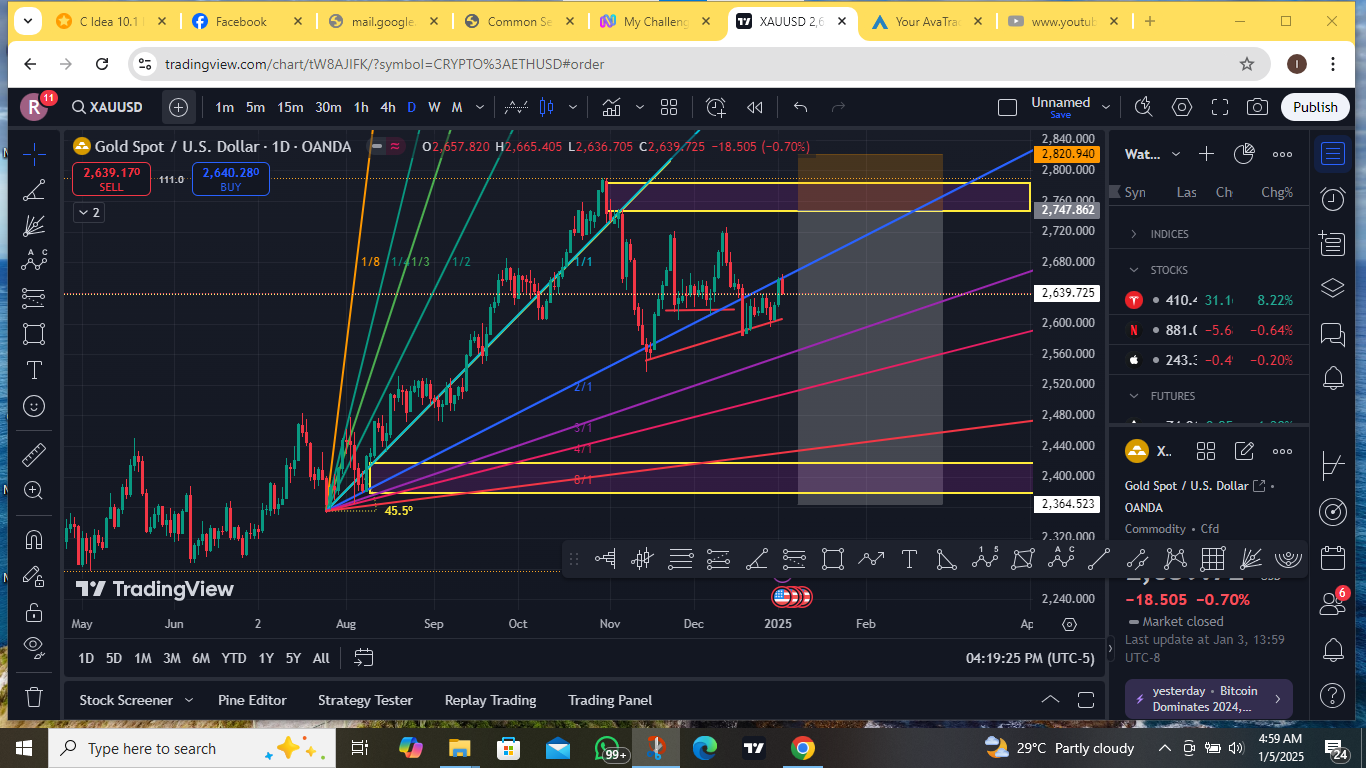Viewport: 1366px width, 768px height.
Task: Click the red SELL price box
Action: (112, 179)
